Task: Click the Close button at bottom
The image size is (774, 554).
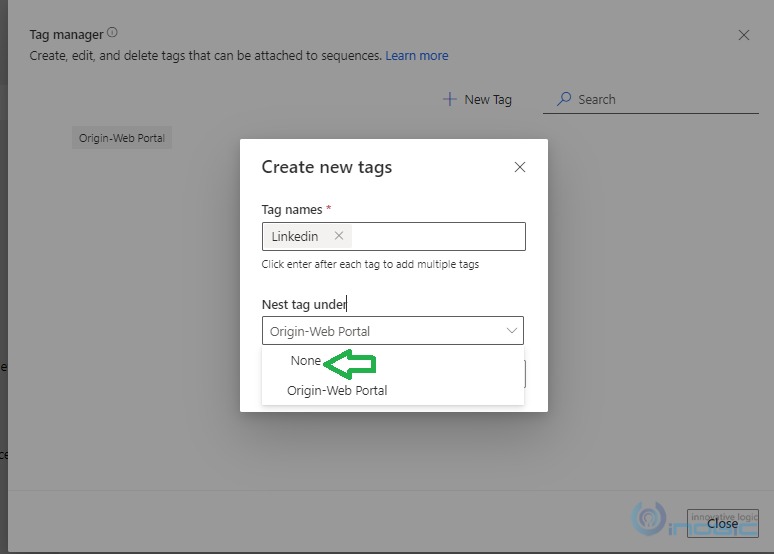Action: 723,523
